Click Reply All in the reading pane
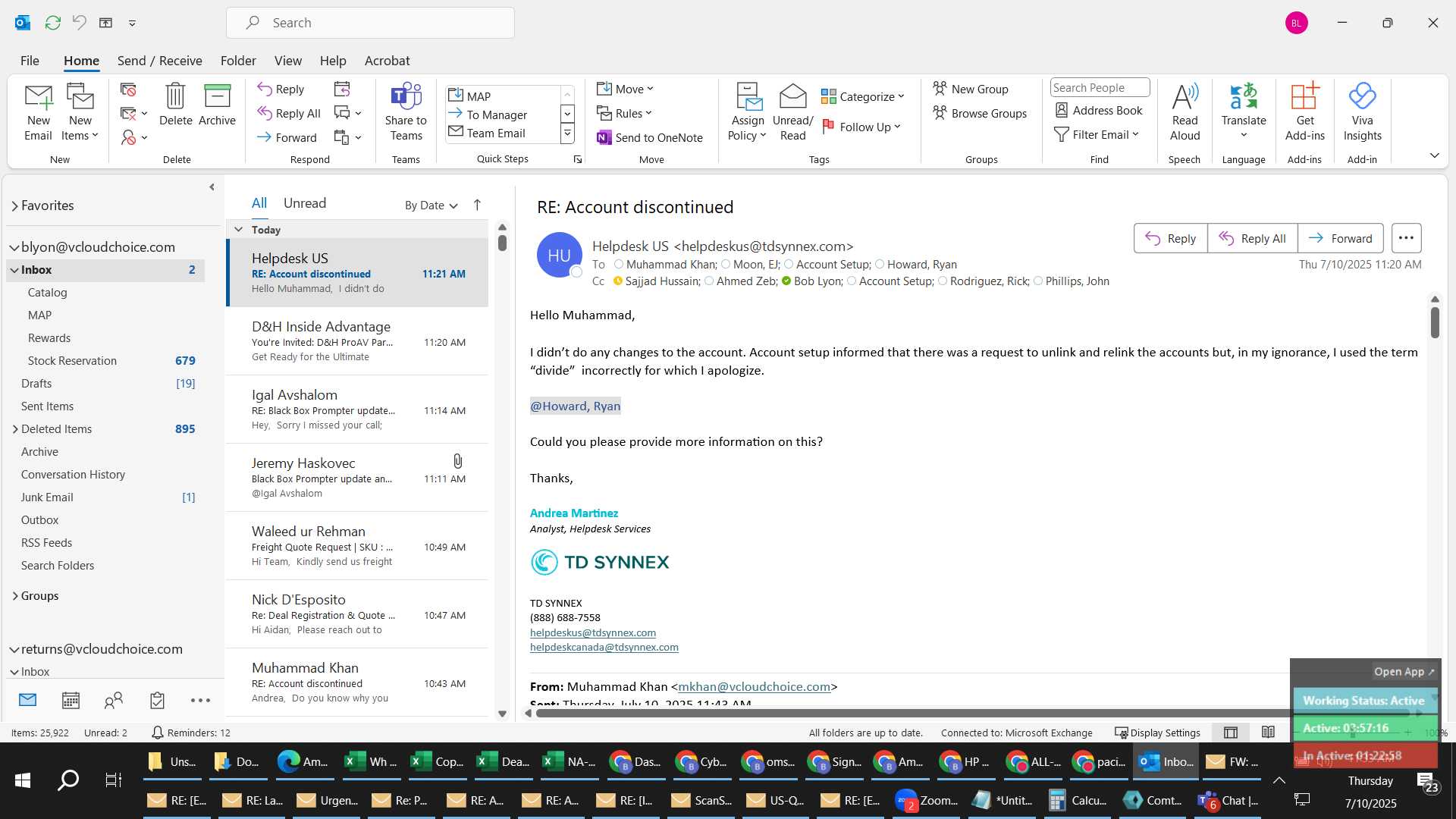This screenshot has width=1456, height=819. 1252,238
